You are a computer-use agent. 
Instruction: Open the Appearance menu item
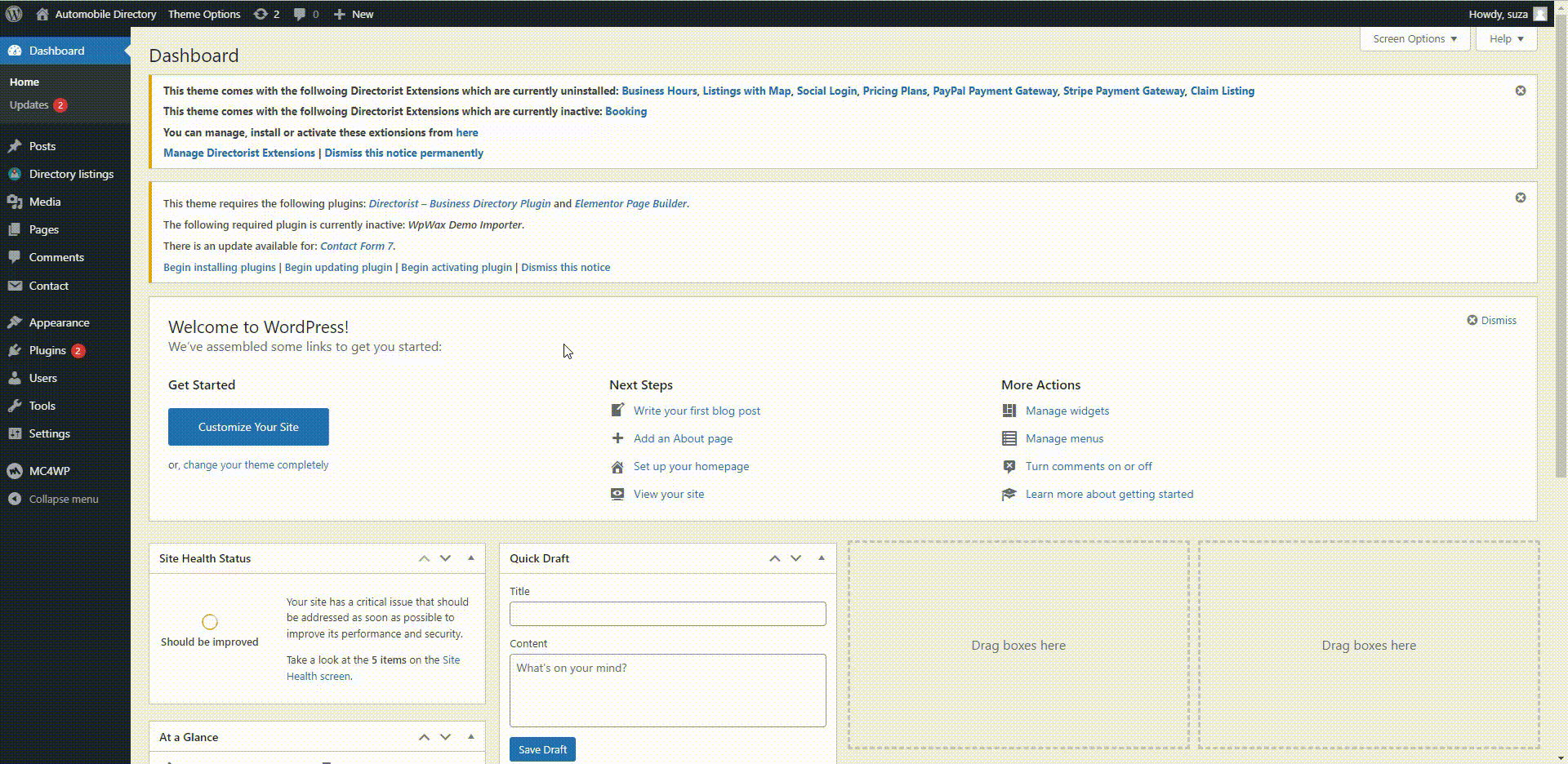pos(59,322)
